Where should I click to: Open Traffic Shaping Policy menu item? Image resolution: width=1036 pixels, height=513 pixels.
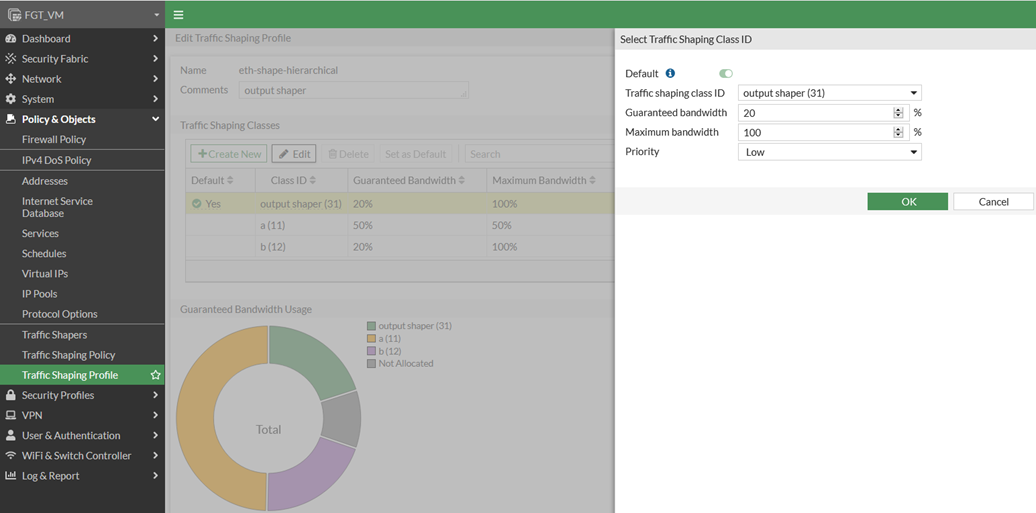(68, 355)
